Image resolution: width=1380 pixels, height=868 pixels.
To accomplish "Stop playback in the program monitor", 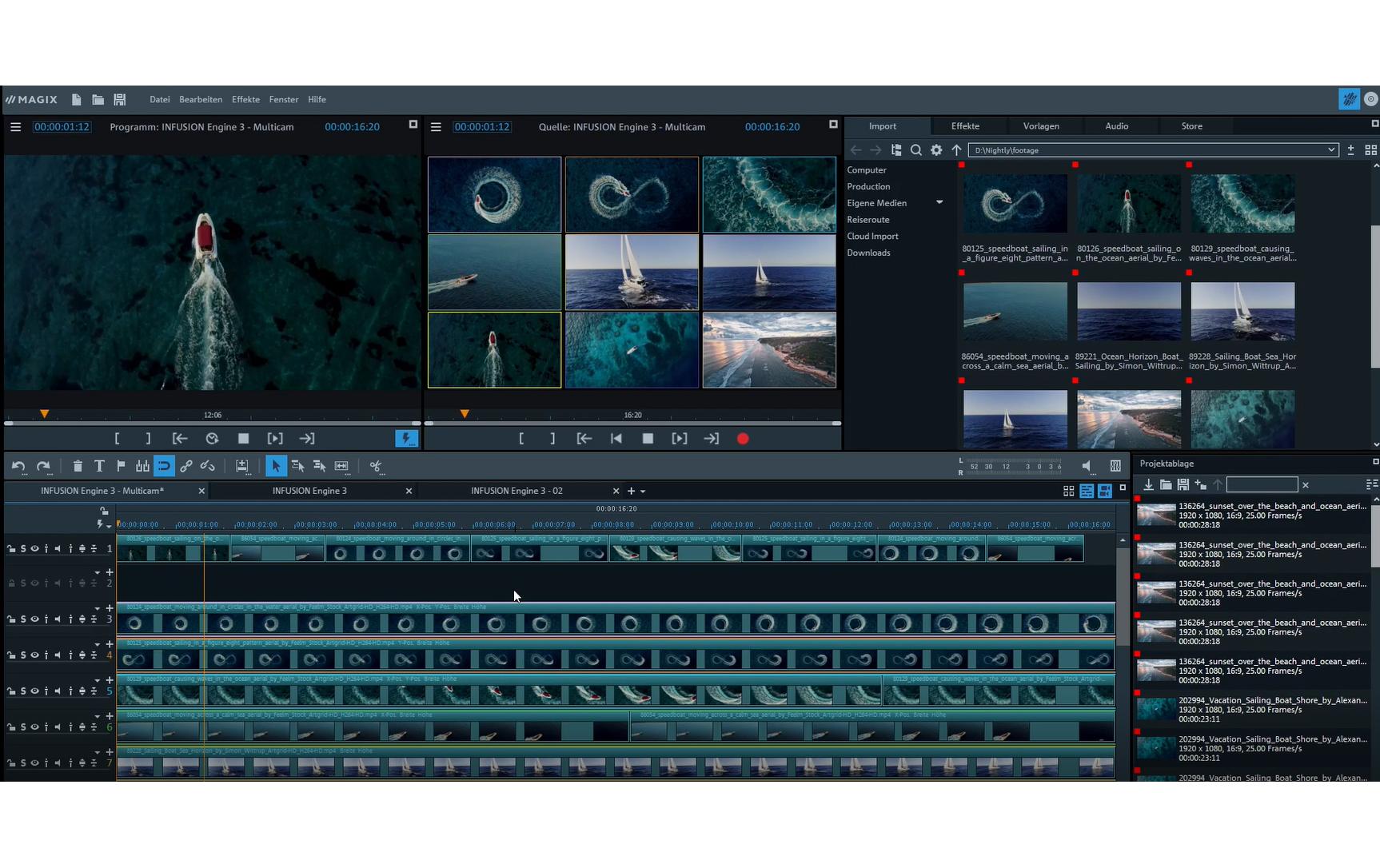I will [244, 439].
